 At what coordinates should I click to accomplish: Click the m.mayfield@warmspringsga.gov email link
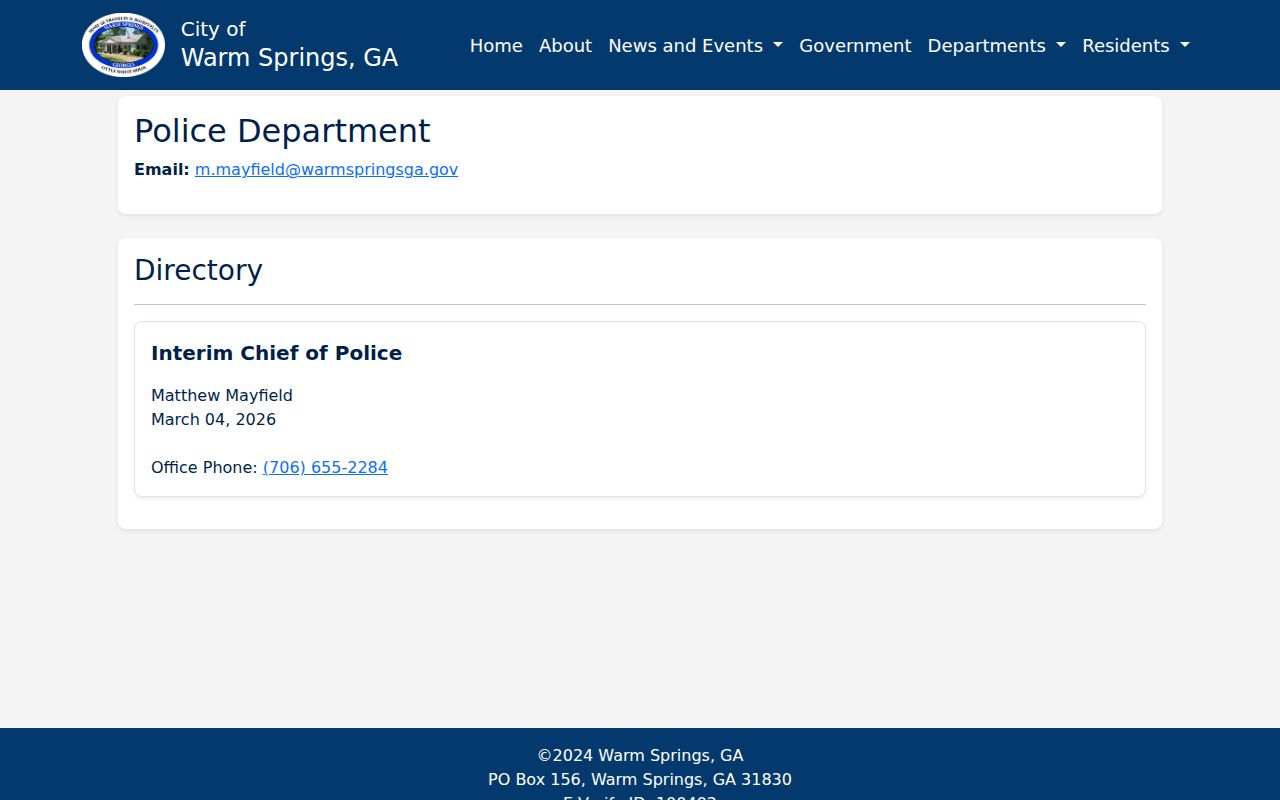(x=326, y=170)
